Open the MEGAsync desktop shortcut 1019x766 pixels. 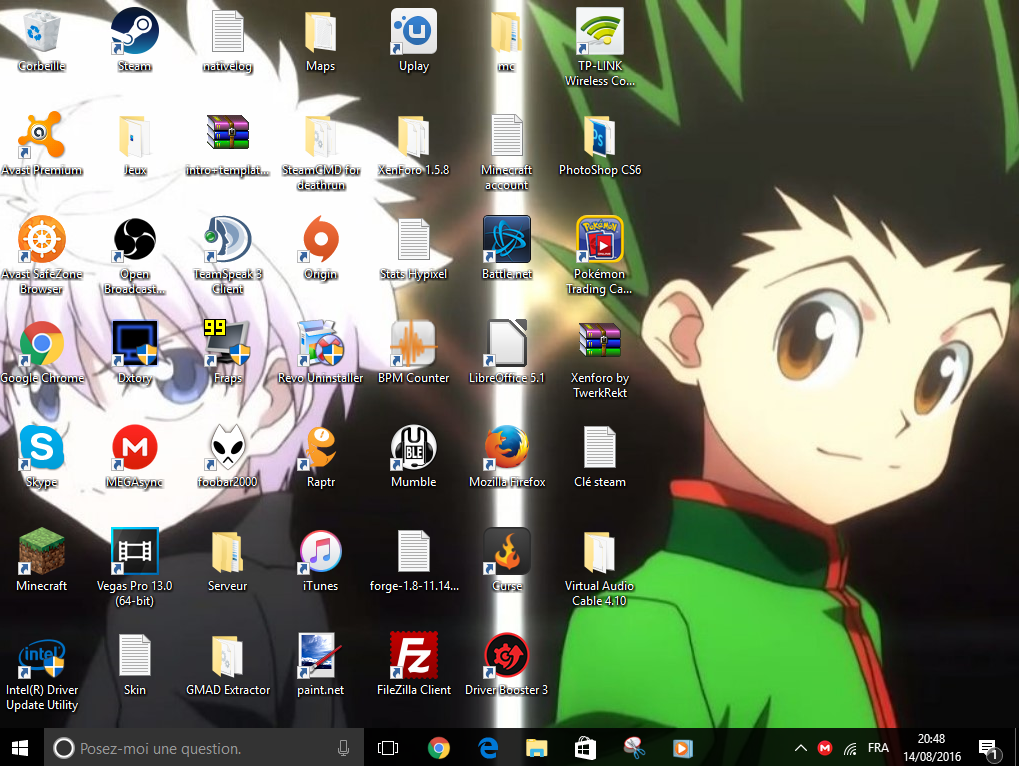[x=135, y=447]
